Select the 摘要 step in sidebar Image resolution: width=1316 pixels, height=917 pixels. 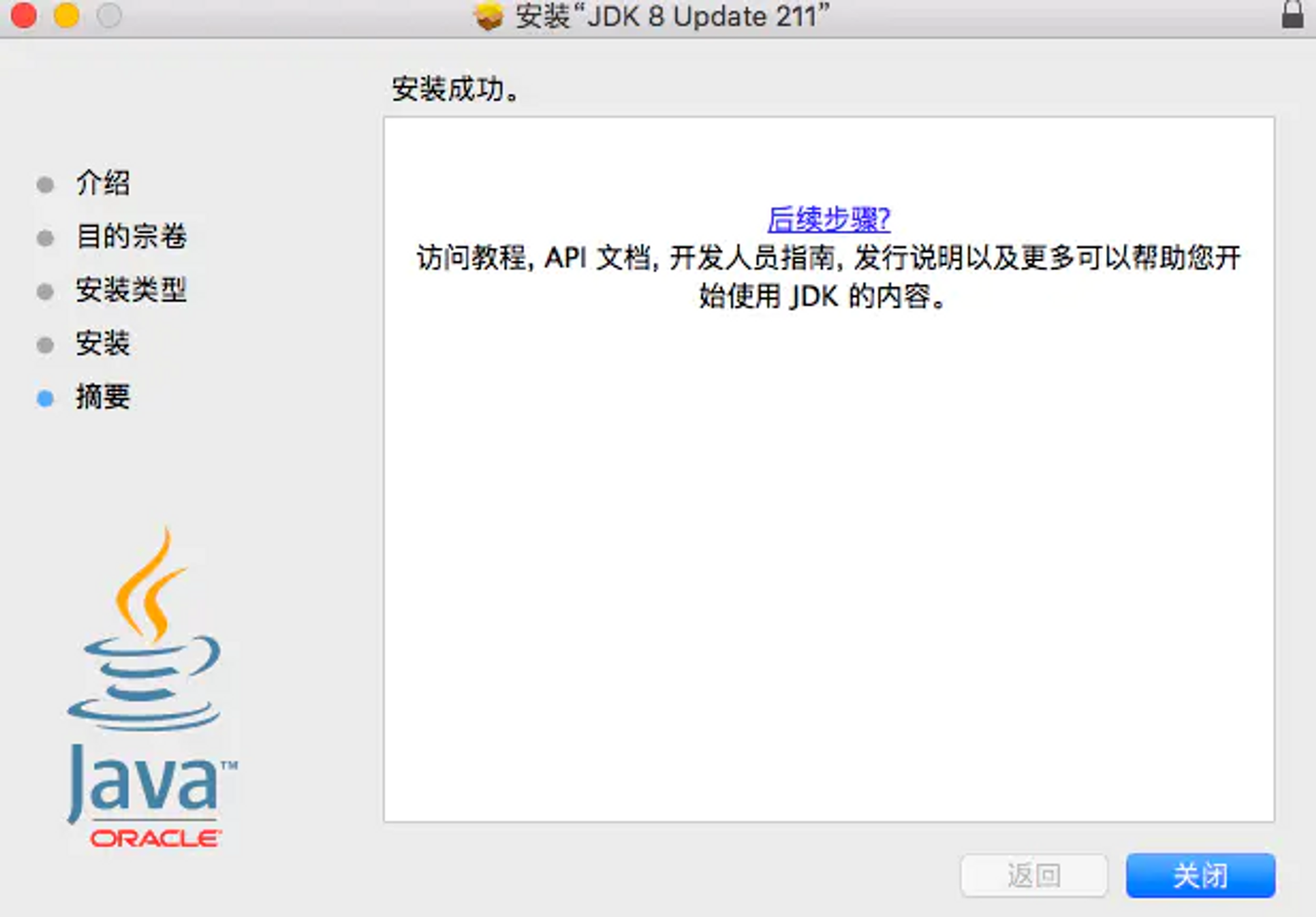click(103, 397)
